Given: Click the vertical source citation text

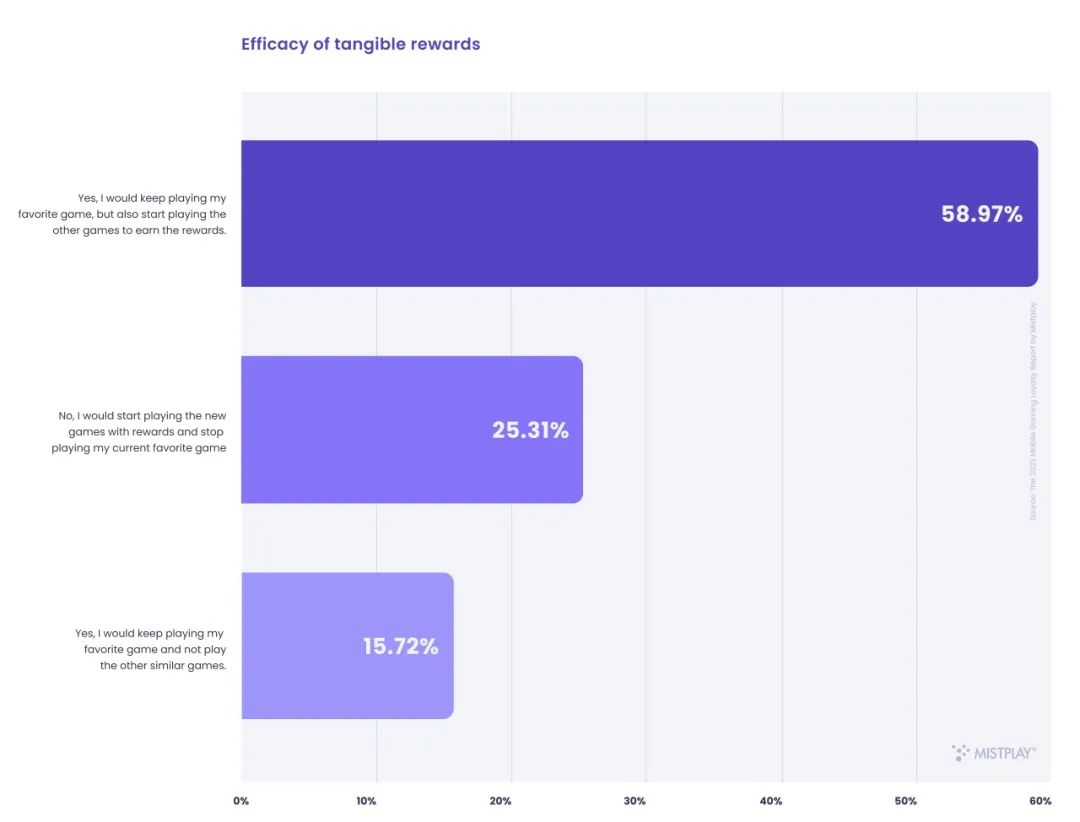Looking at the screenshot, I should click(x=1033, y=411).
